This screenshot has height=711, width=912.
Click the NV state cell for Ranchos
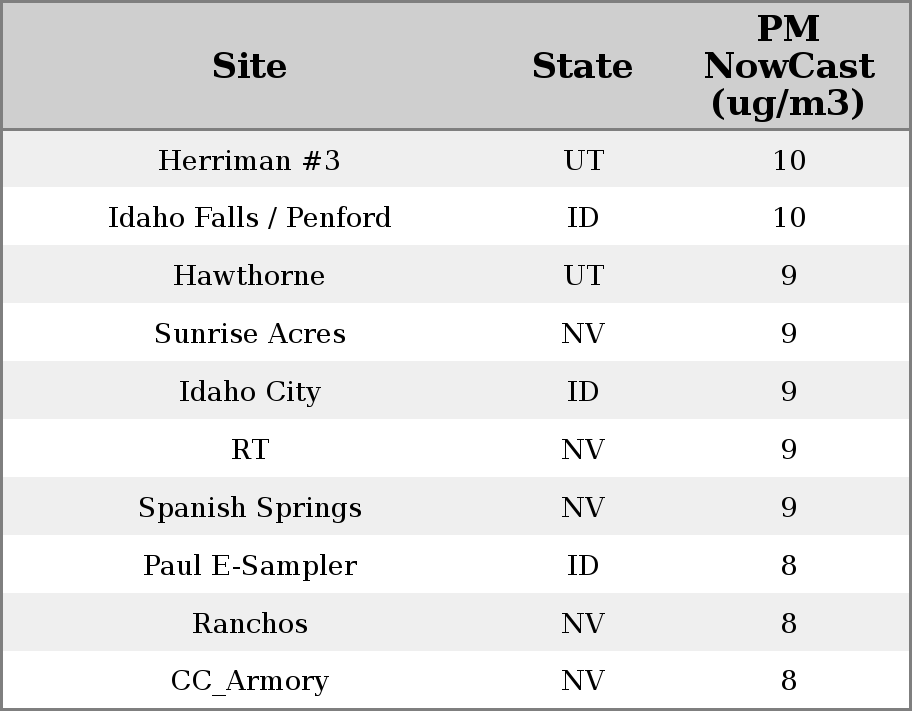pos(583,624)
